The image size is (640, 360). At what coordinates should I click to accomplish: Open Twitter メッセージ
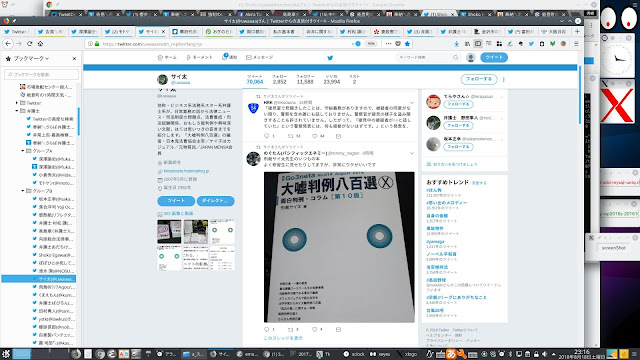(260, 58)
